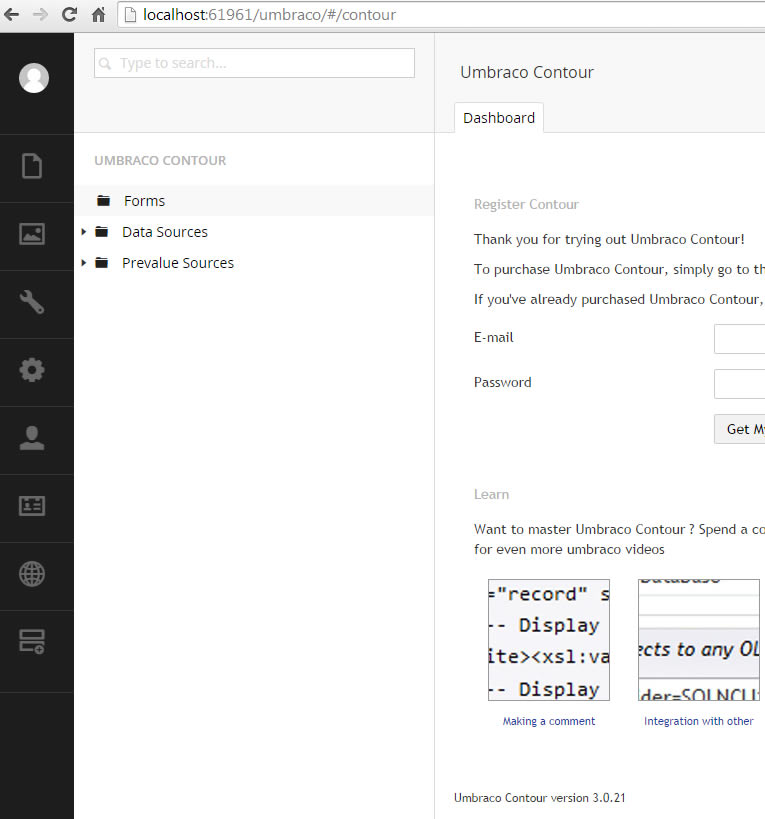
Task: Click the 'Umbraco Contour' page title
Action: tap(527, 72)
